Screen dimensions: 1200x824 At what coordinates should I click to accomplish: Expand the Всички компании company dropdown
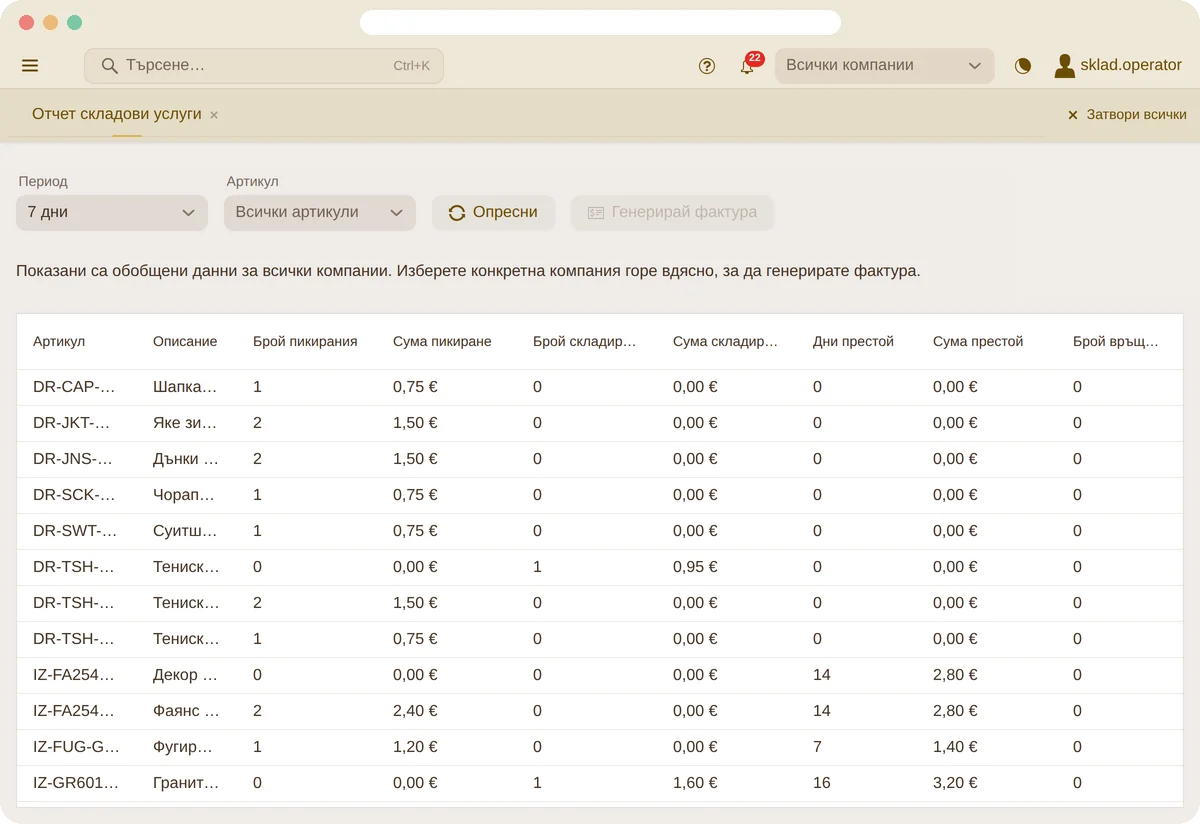(885, 66)
